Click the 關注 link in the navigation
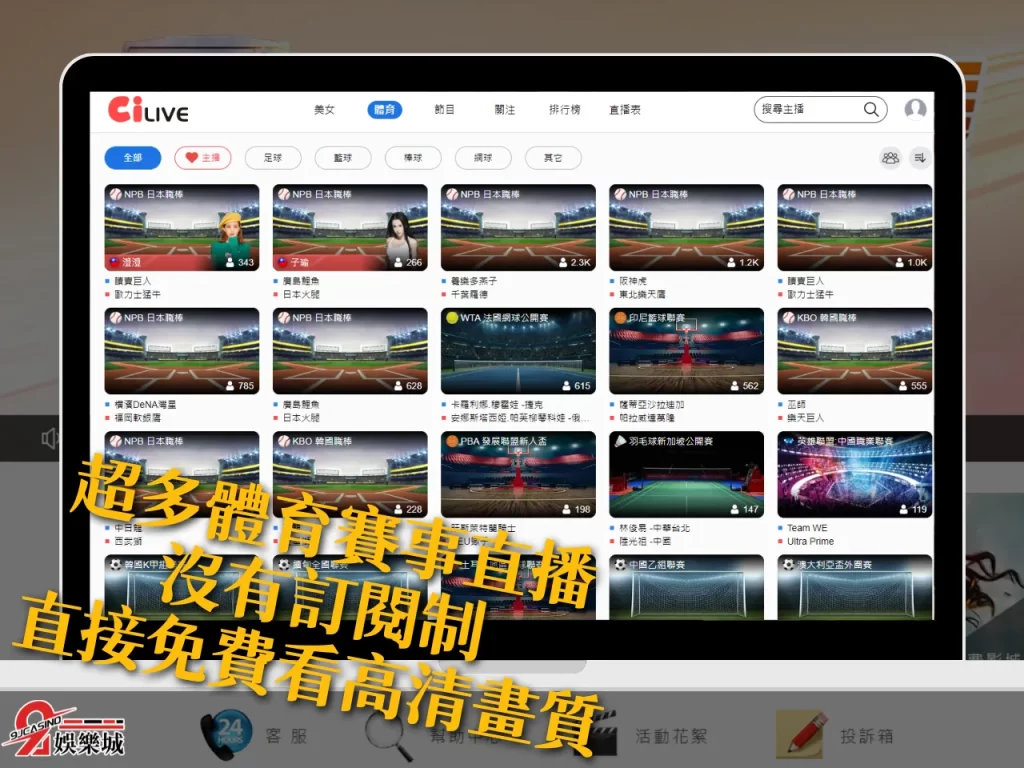Image resolution: width=1024 pixels, height=768 pixels. (504, 110)
